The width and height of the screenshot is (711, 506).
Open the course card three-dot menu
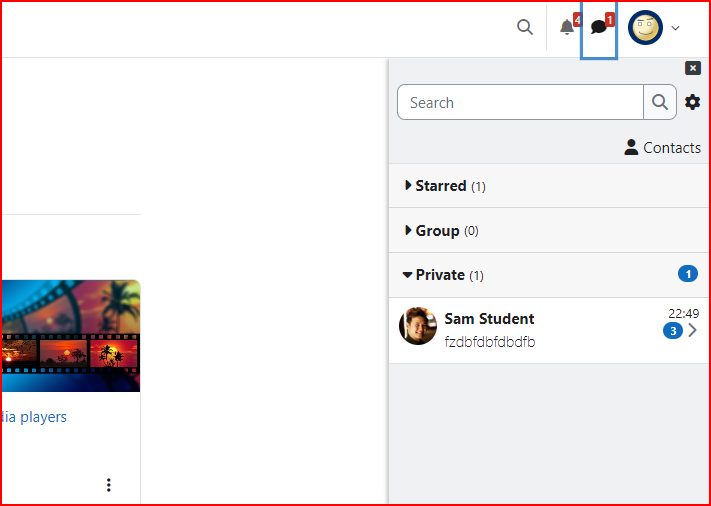tap(108, 485)
